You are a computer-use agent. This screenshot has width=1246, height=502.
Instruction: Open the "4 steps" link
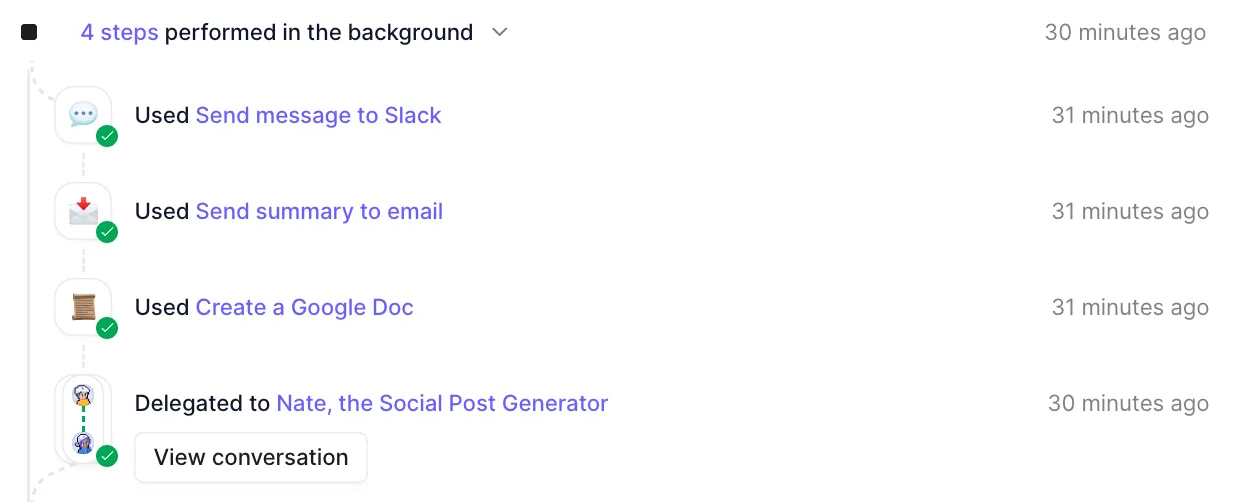coord(119,32)
